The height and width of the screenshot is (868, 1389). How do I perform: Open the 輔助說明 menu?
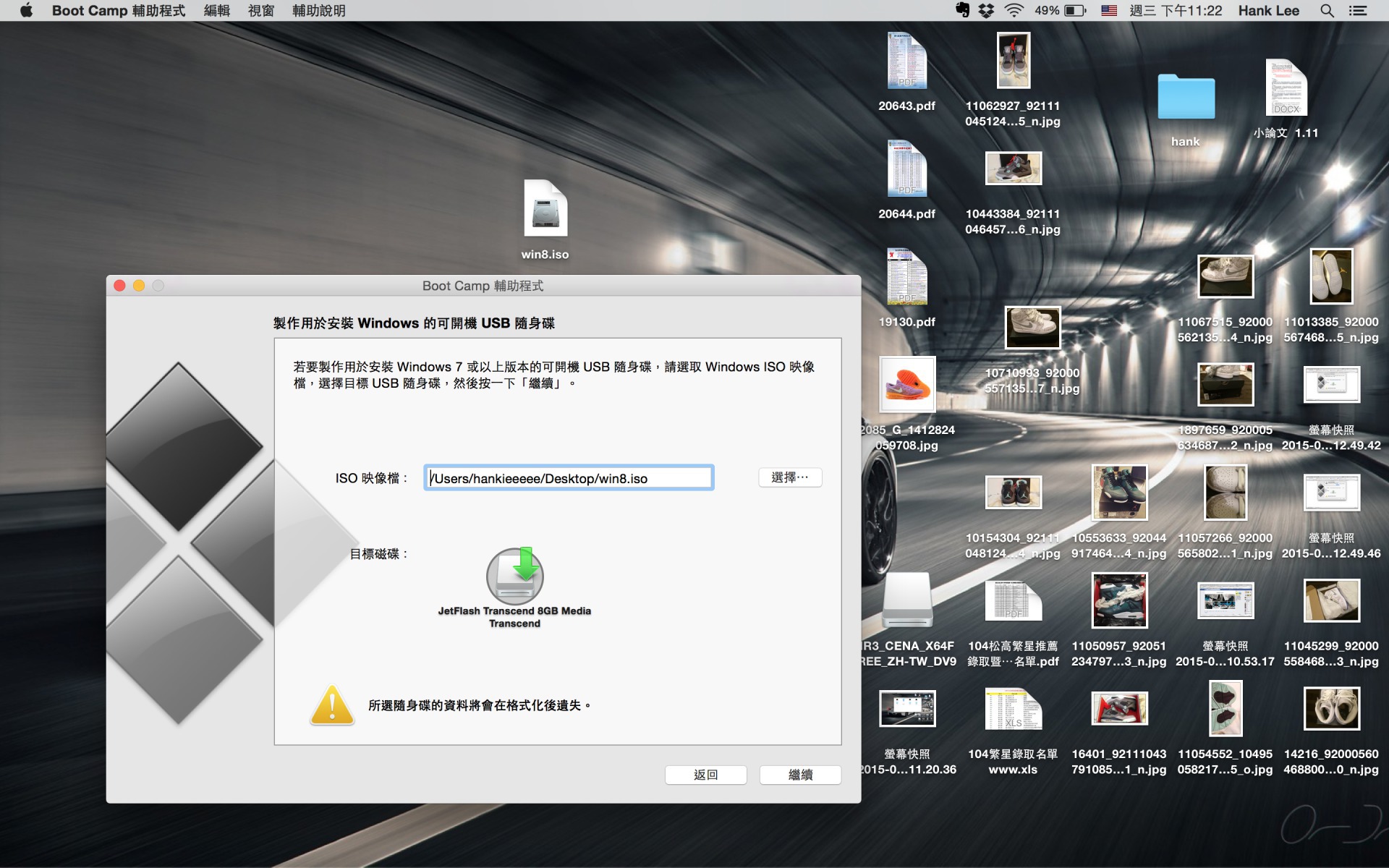(x=319, y=10)
